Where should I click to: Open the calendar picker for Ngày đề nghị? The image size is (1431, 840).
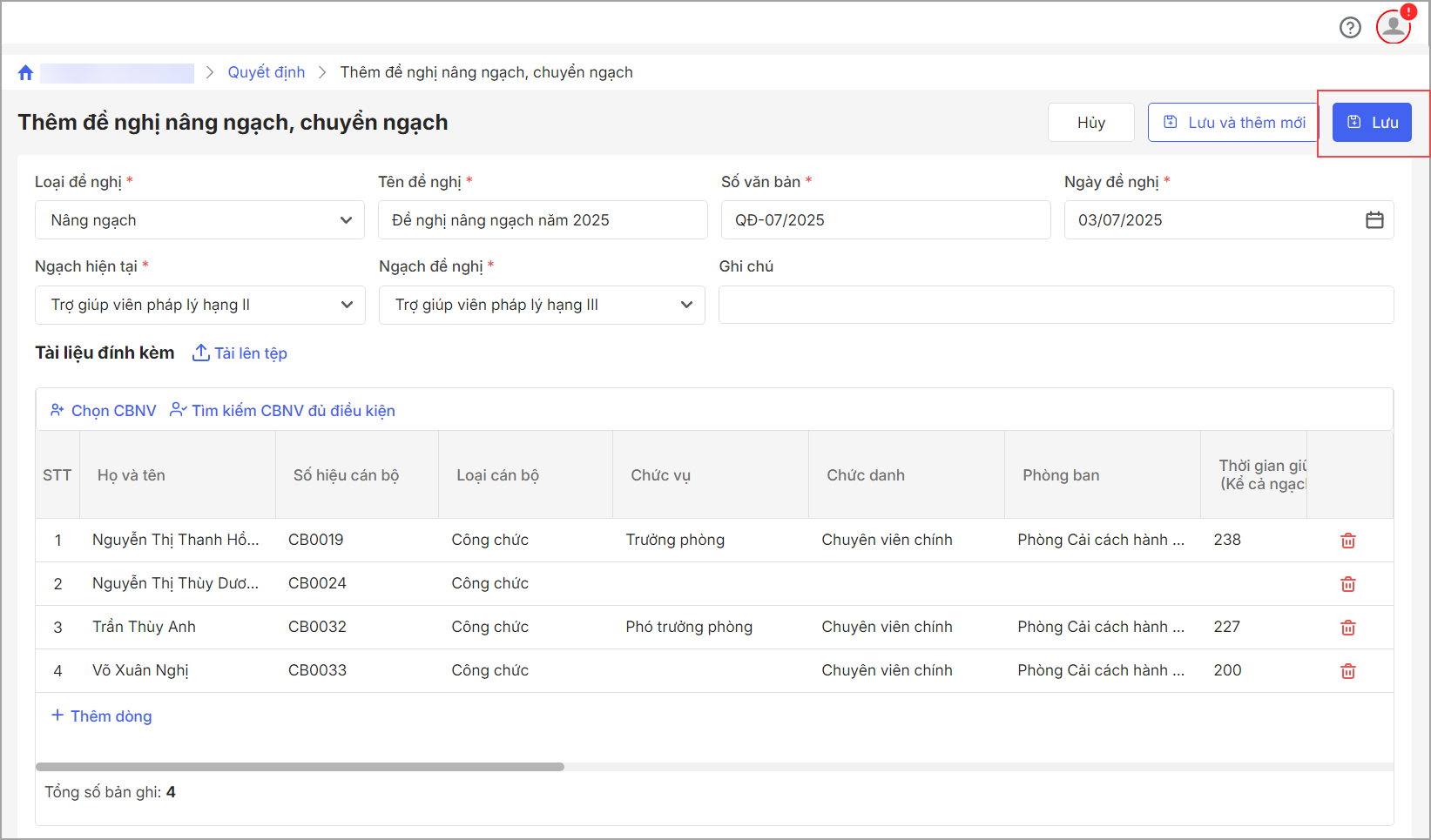(x=1374, y=220)
